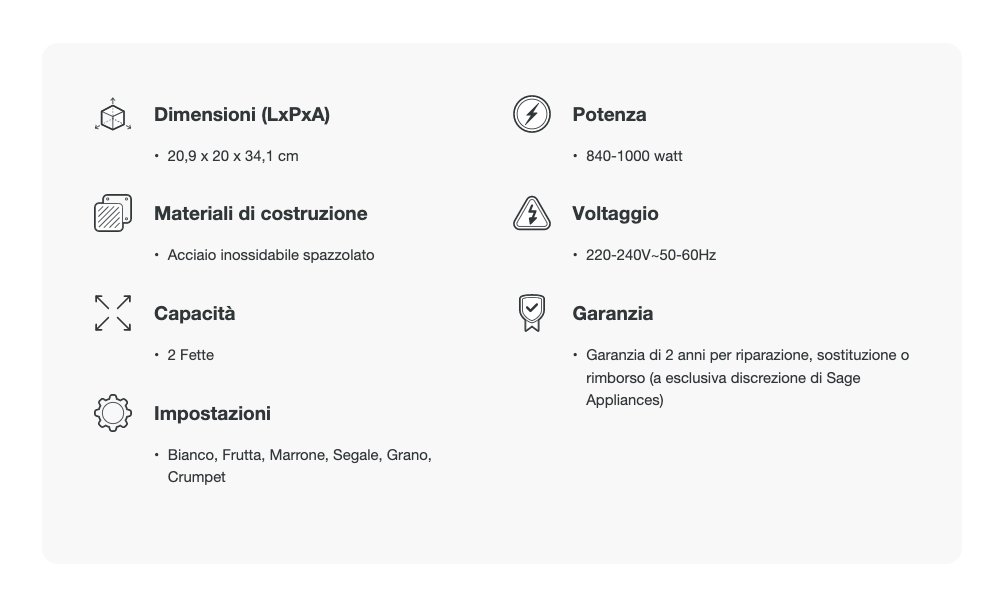The width and height of the screenshot is (1007, 602).
Task: Click the brushed steel materials icon
Action: (x=112, y=213)
